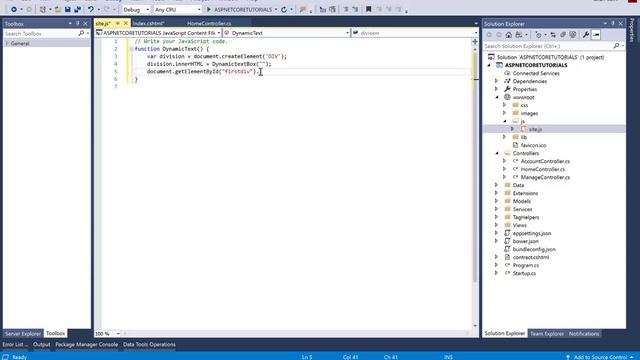640x360 pixels.
Task: Click the Toolbox search magnifier icon
Action: click(x=81, y=33)
